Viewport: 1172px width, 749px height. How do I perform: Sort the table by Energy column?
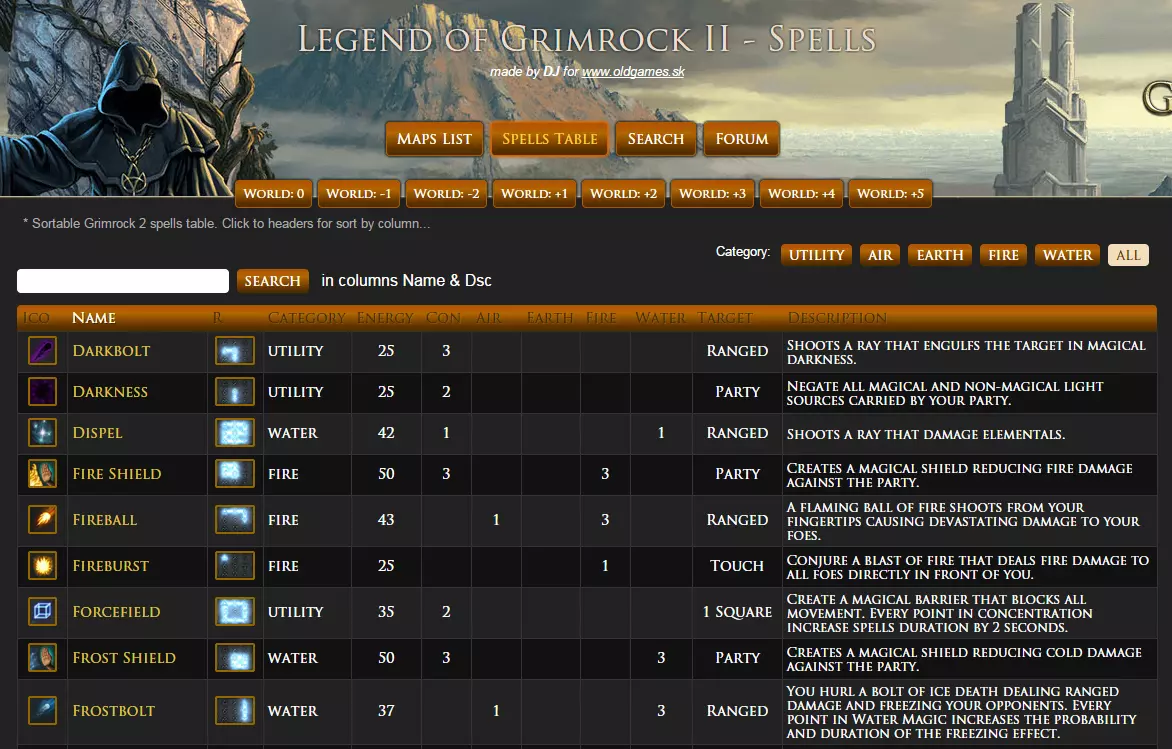385,318
